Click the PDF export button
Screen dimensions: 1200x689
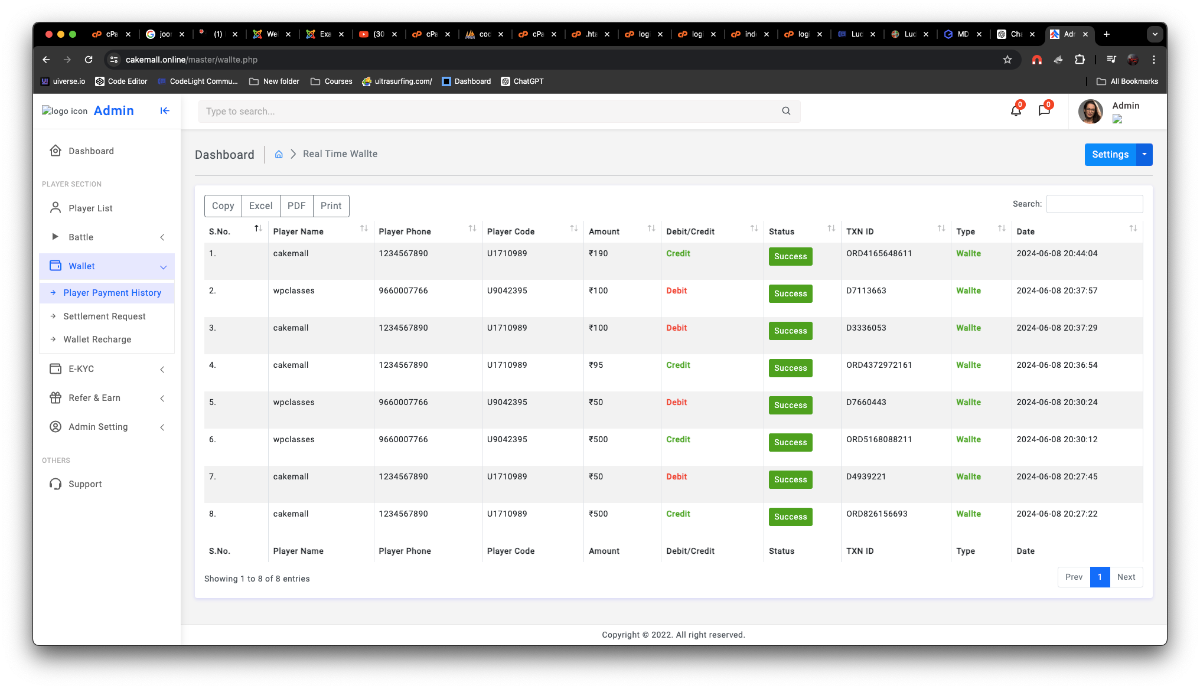click(296, 206)
